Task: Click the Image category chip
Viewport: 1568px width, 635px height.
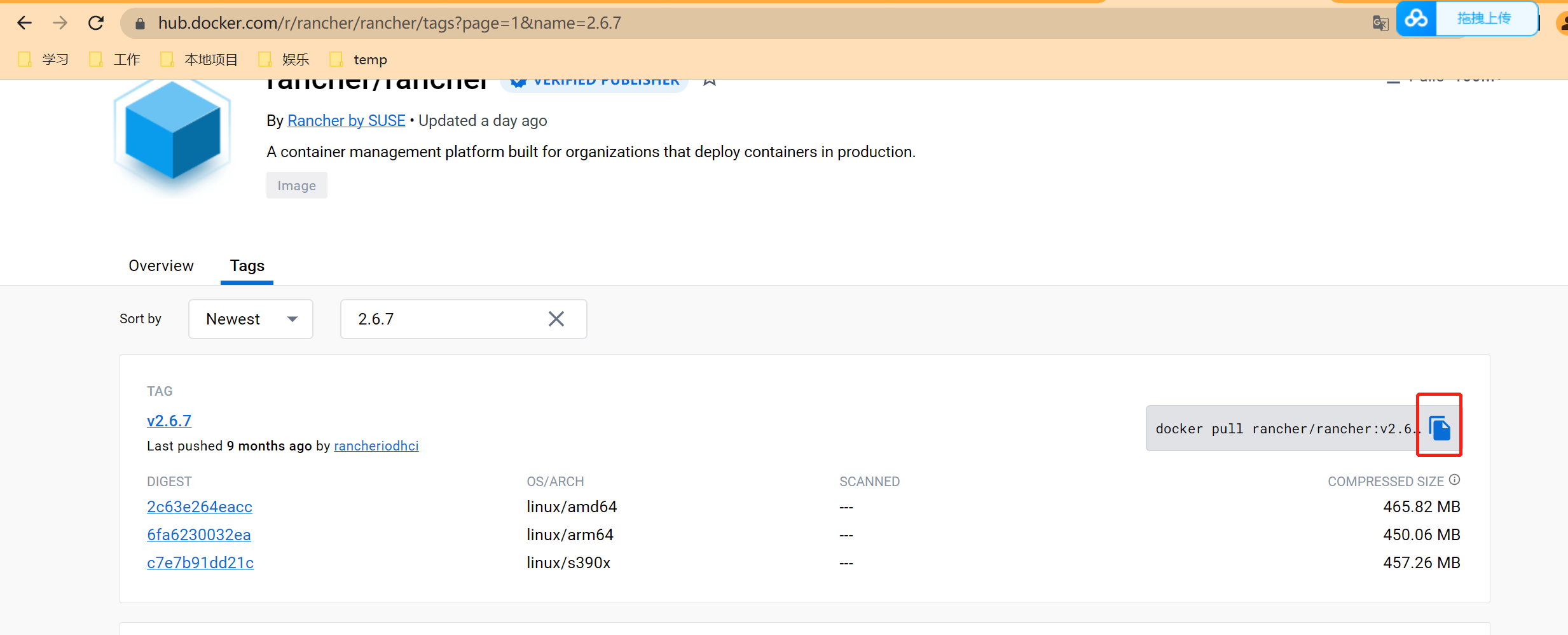Action: [x=296, y=185]
